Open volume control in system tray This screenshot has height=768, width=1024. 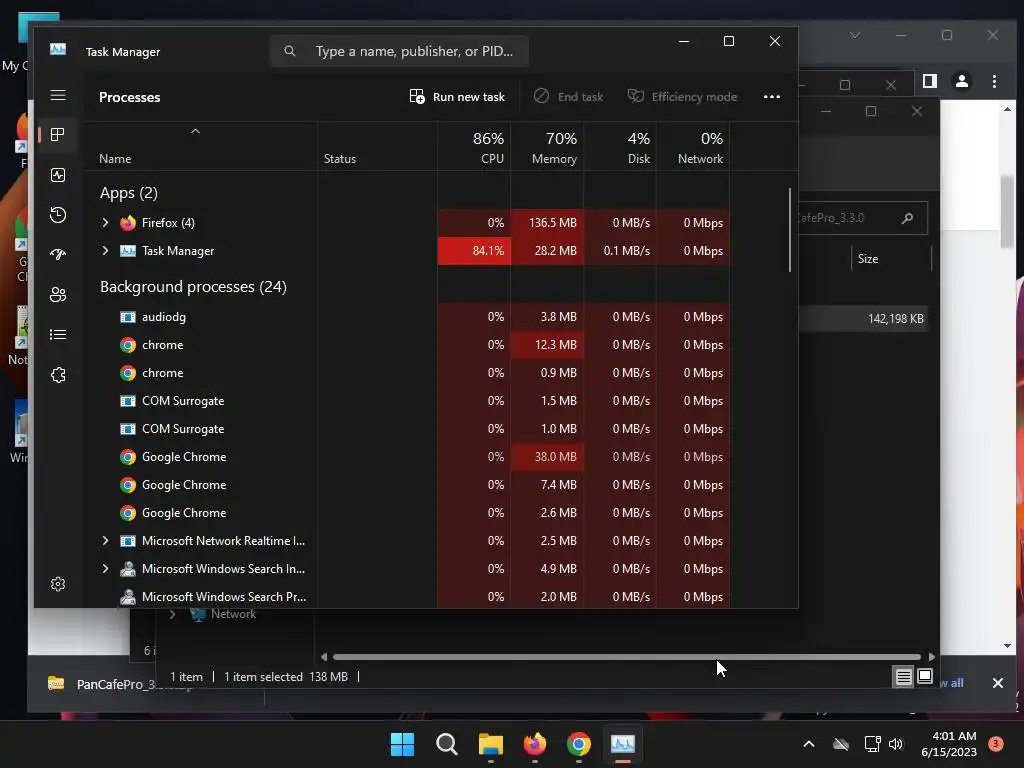point(896,744)
